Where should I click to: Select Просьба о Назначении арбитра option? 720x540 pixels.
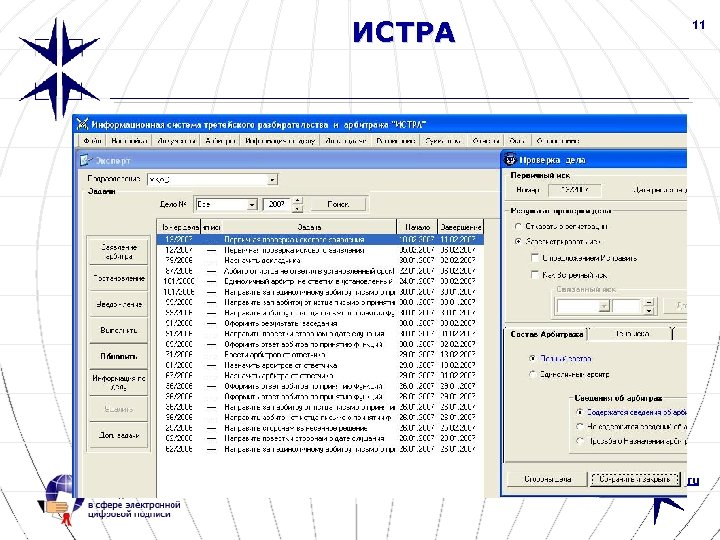(x=579, y=441)
